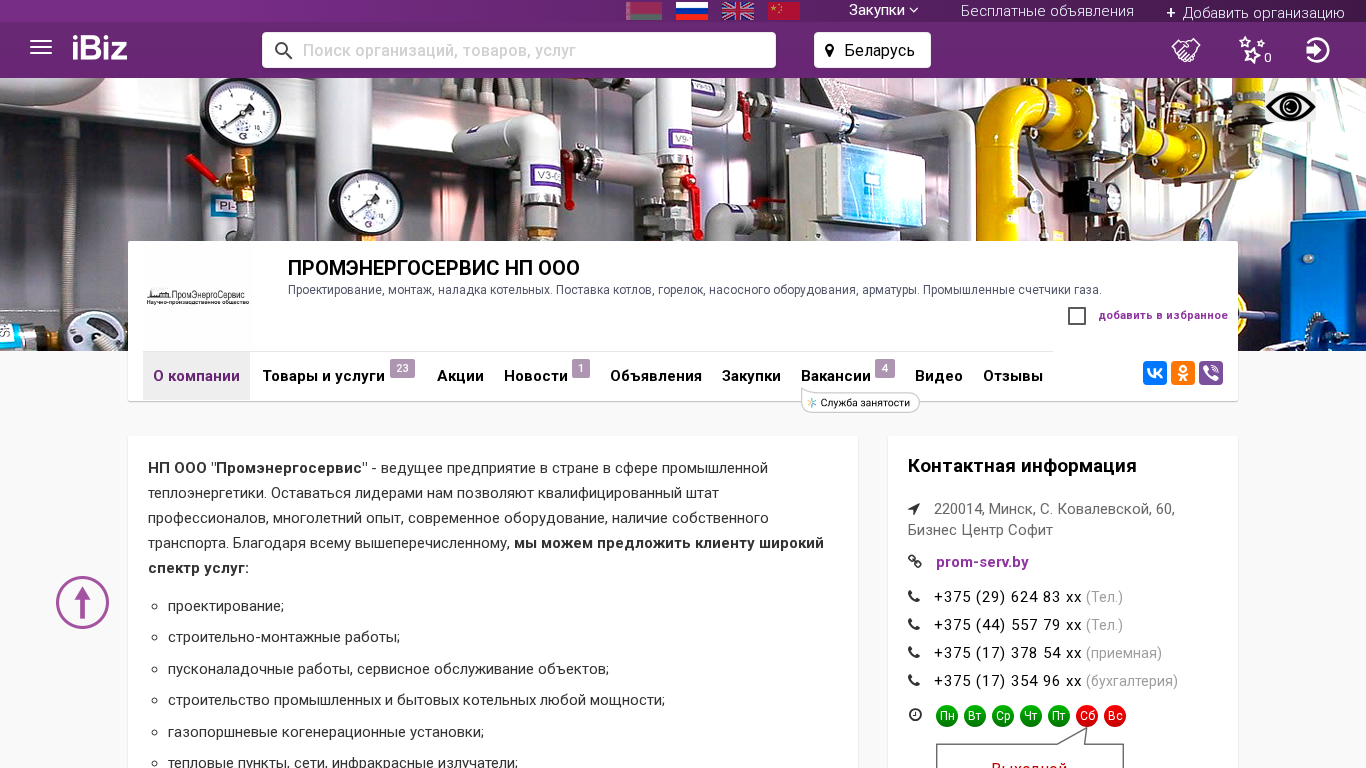Toggle the accessibility eye icon
The height and width of the screenshot is (768, 1366).
1290,107
